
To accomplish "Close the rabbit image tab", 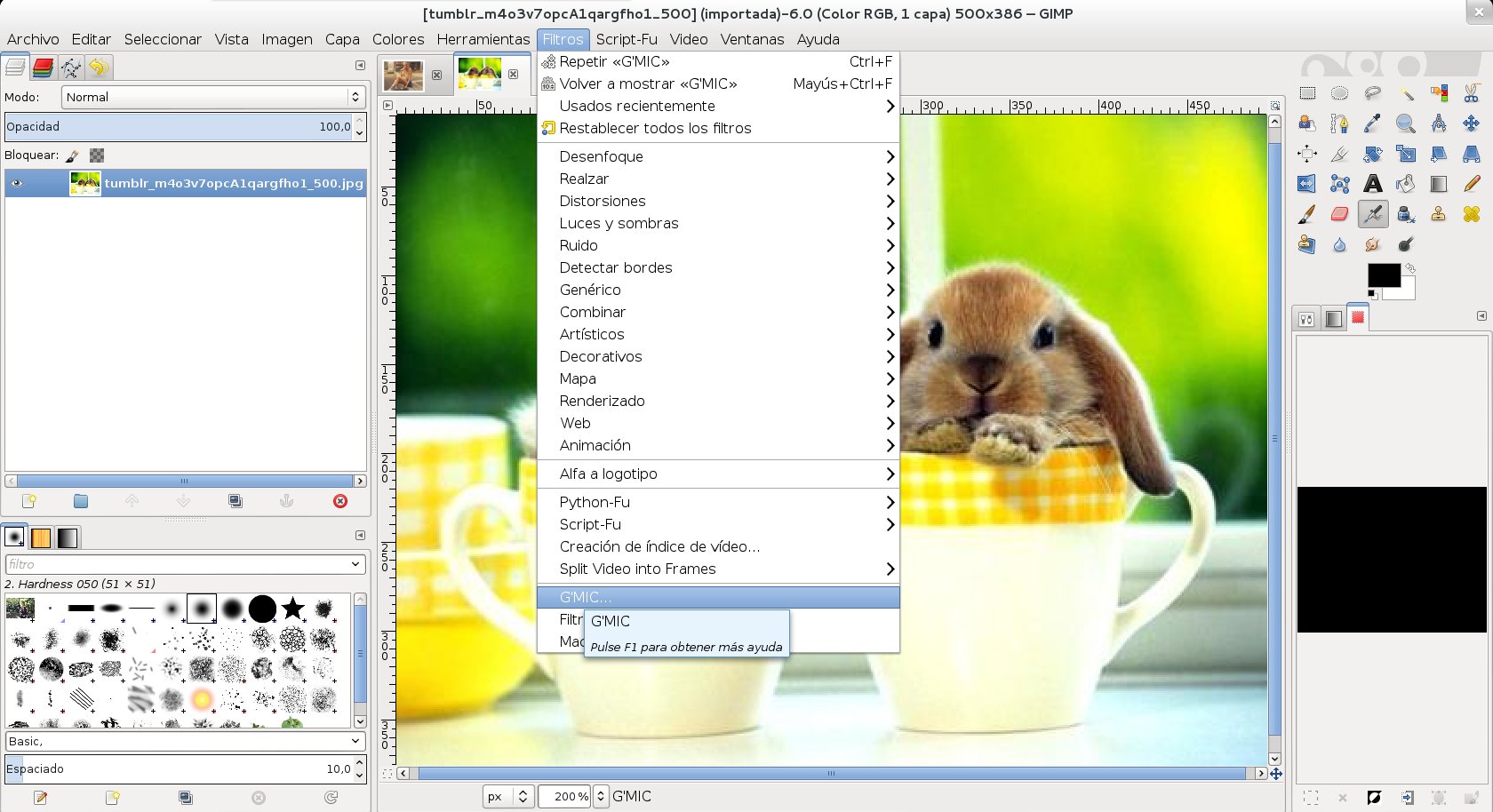I will click(x=514, y=75).
